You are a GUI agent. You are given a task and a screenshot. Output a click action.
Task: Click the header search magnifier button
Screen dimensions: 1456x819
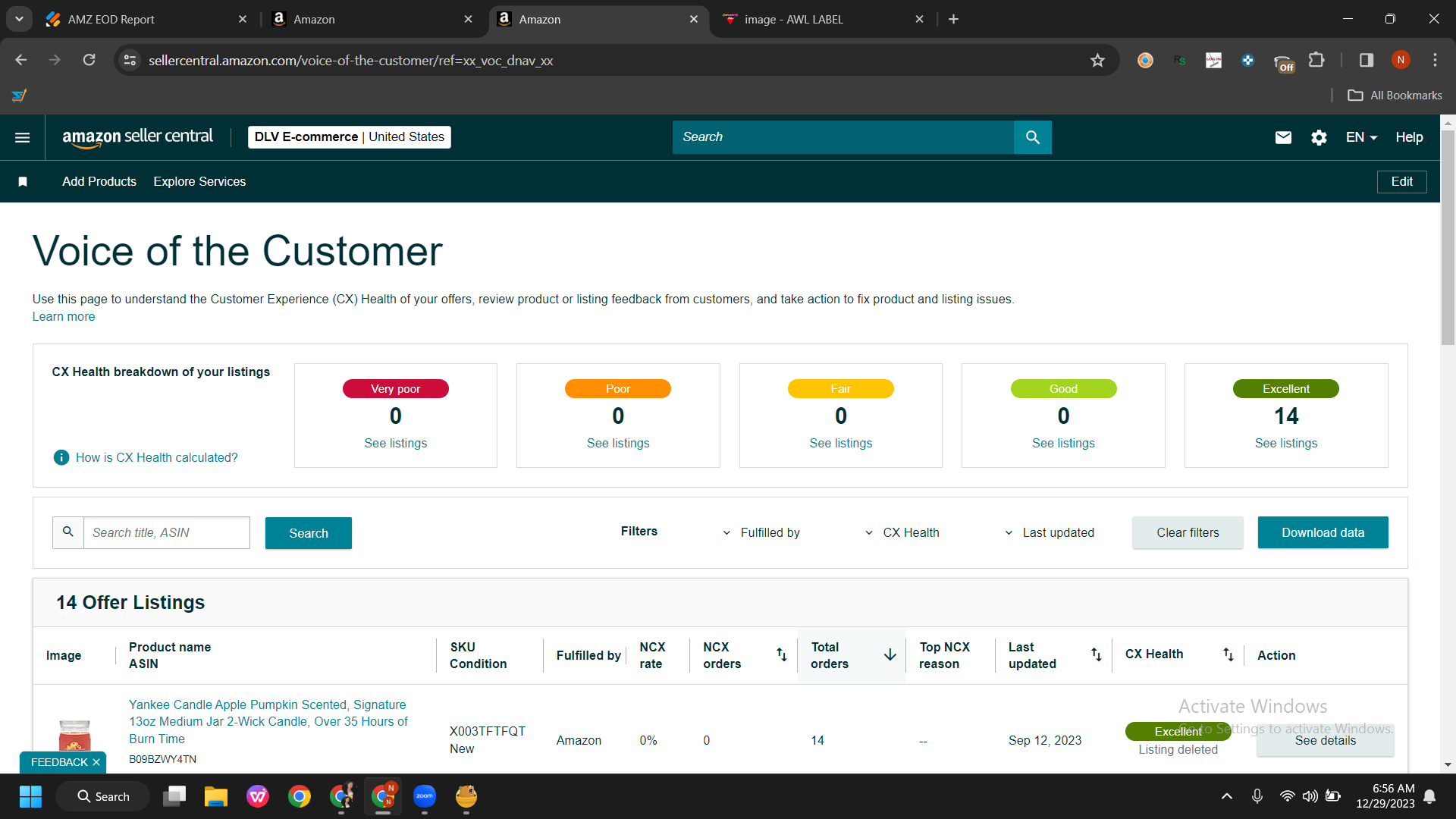[1032, 137]
